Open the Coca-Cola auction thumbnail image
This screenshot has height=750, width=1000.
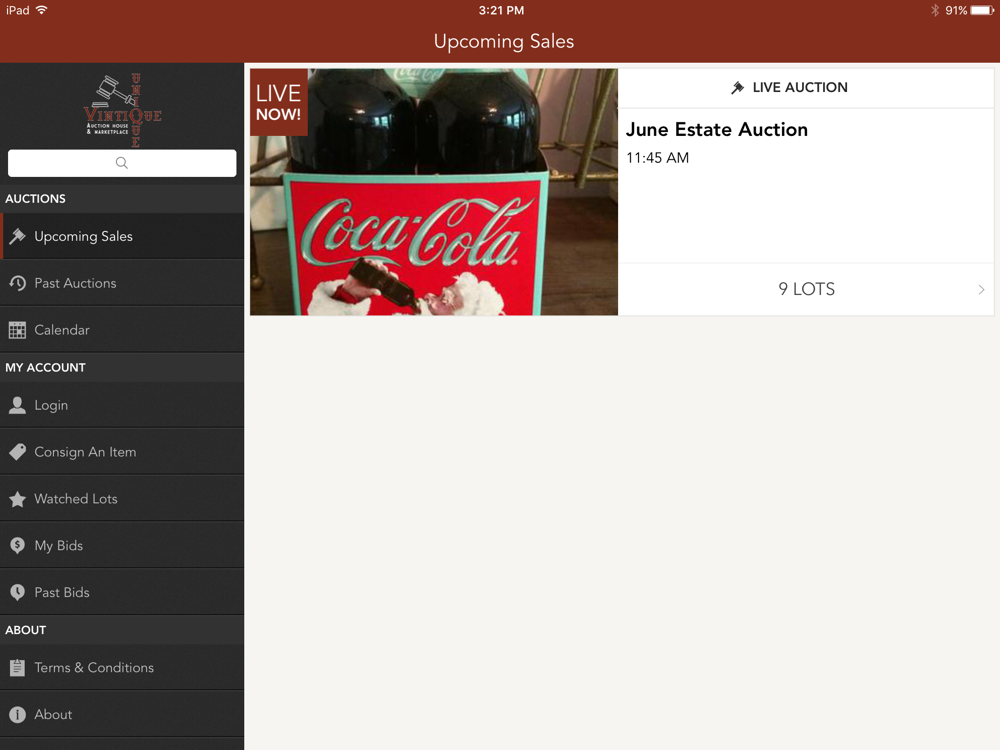click(434, 192)
